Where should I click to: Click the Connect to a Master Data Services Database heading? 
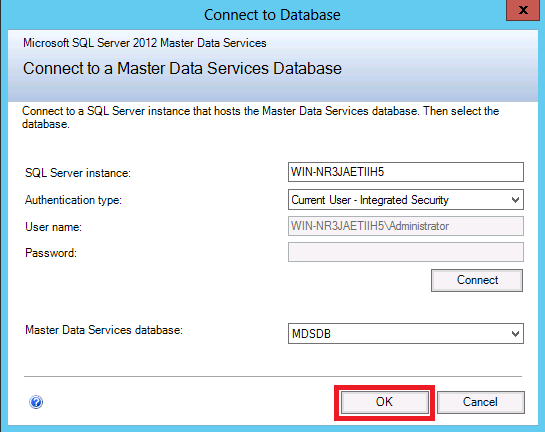point(182,68)
